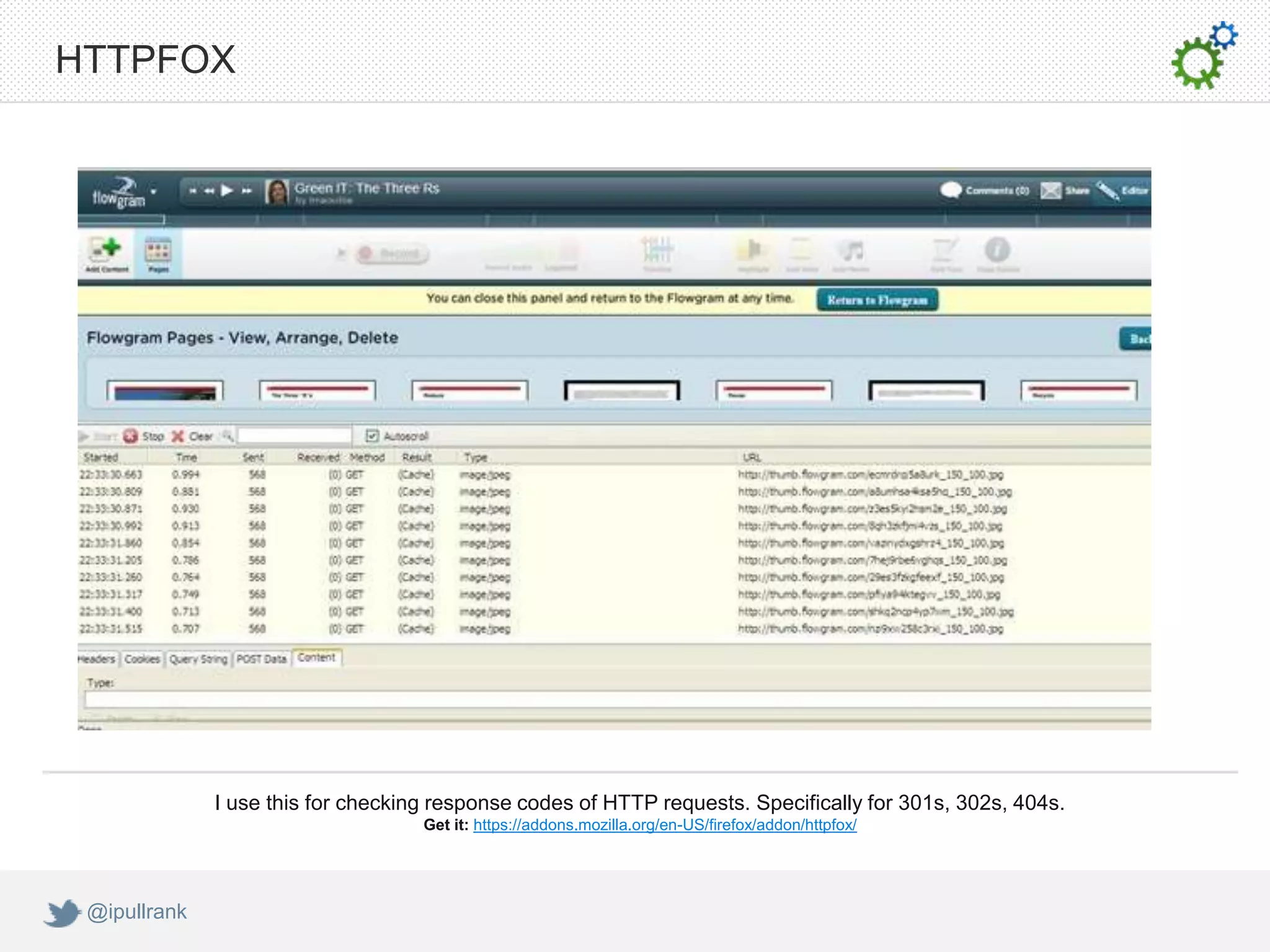
Task: Click the Twitter bird icon
Action: [x=62, y=913]
